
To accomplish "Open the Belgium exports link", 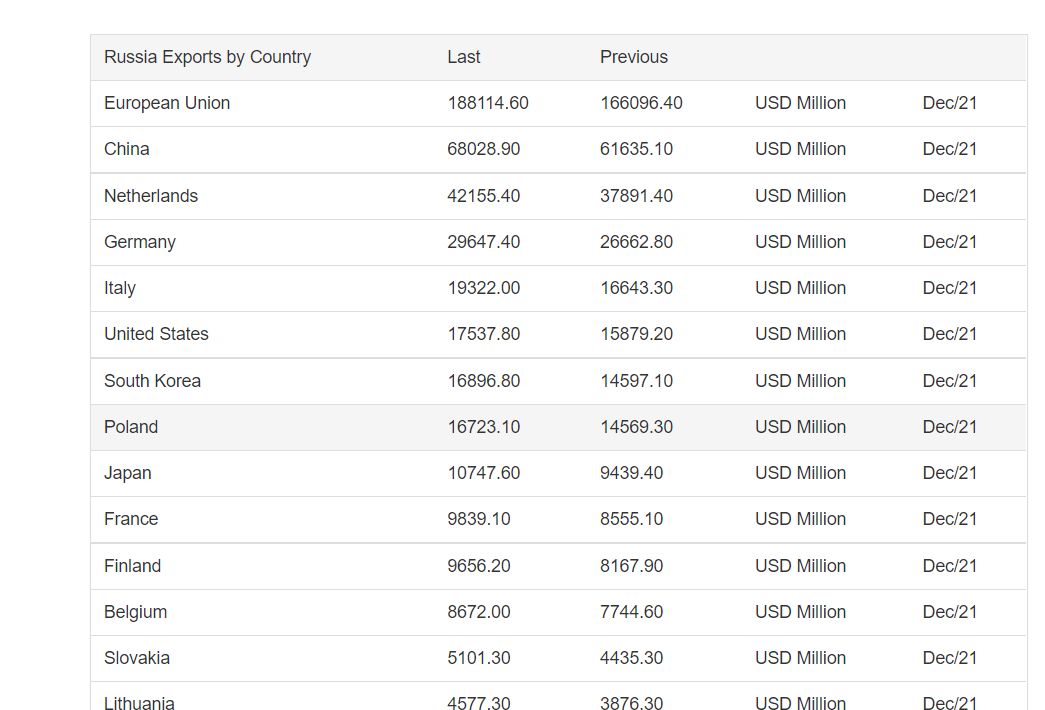I will pos(135,612).
